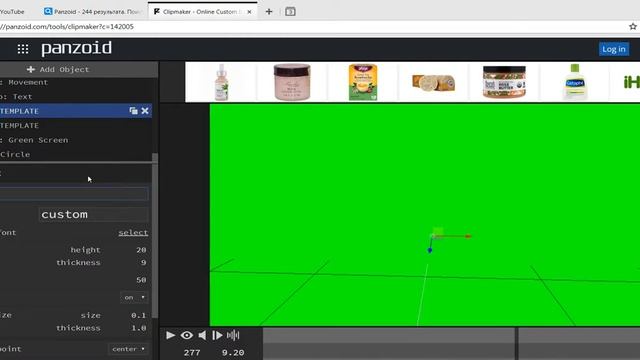Click the red axis handle in the viewport

coord(468,236)
